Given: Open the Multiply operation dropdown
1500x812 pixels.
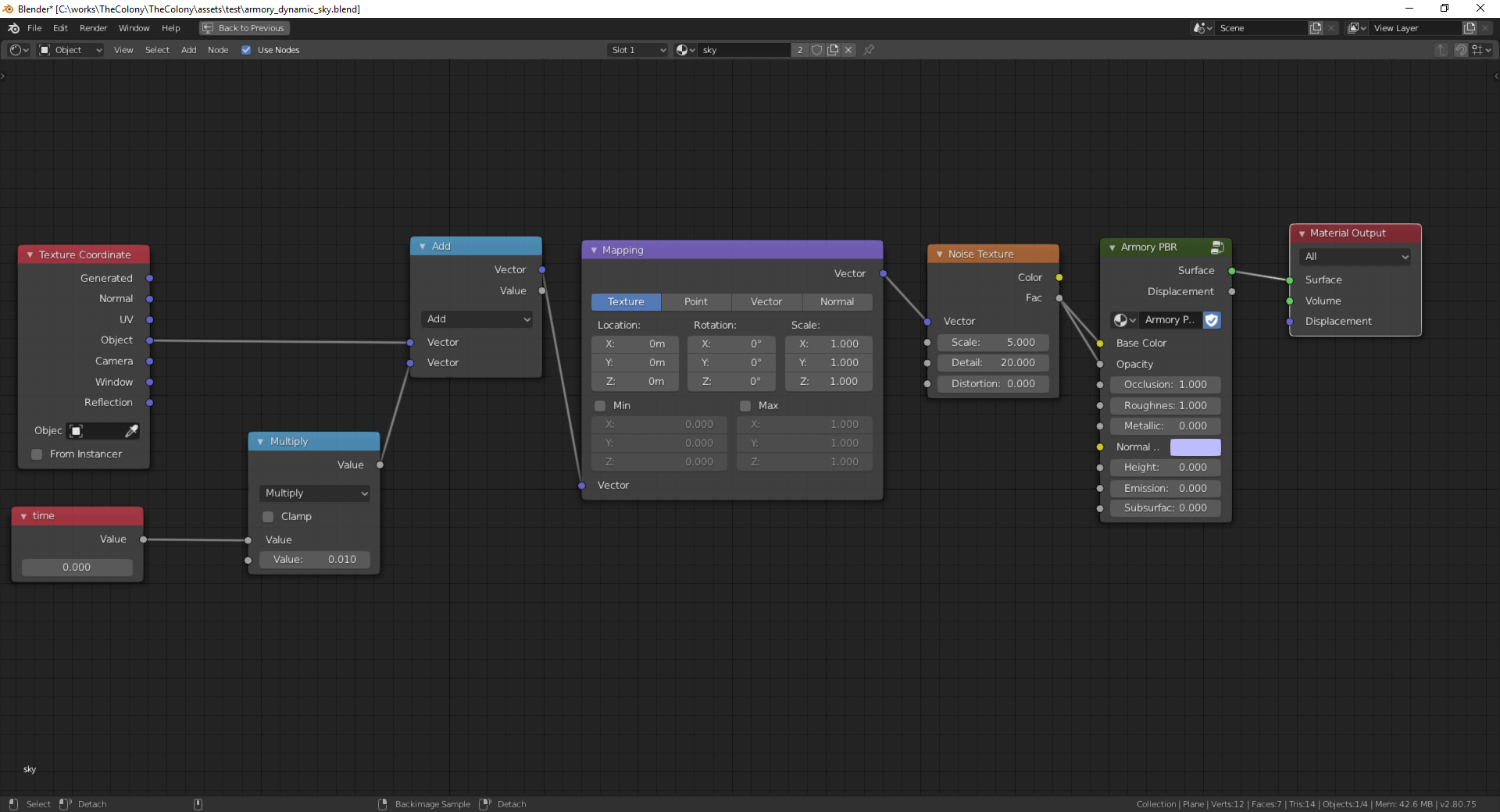Looking at the screenshot, I should 315,493.
